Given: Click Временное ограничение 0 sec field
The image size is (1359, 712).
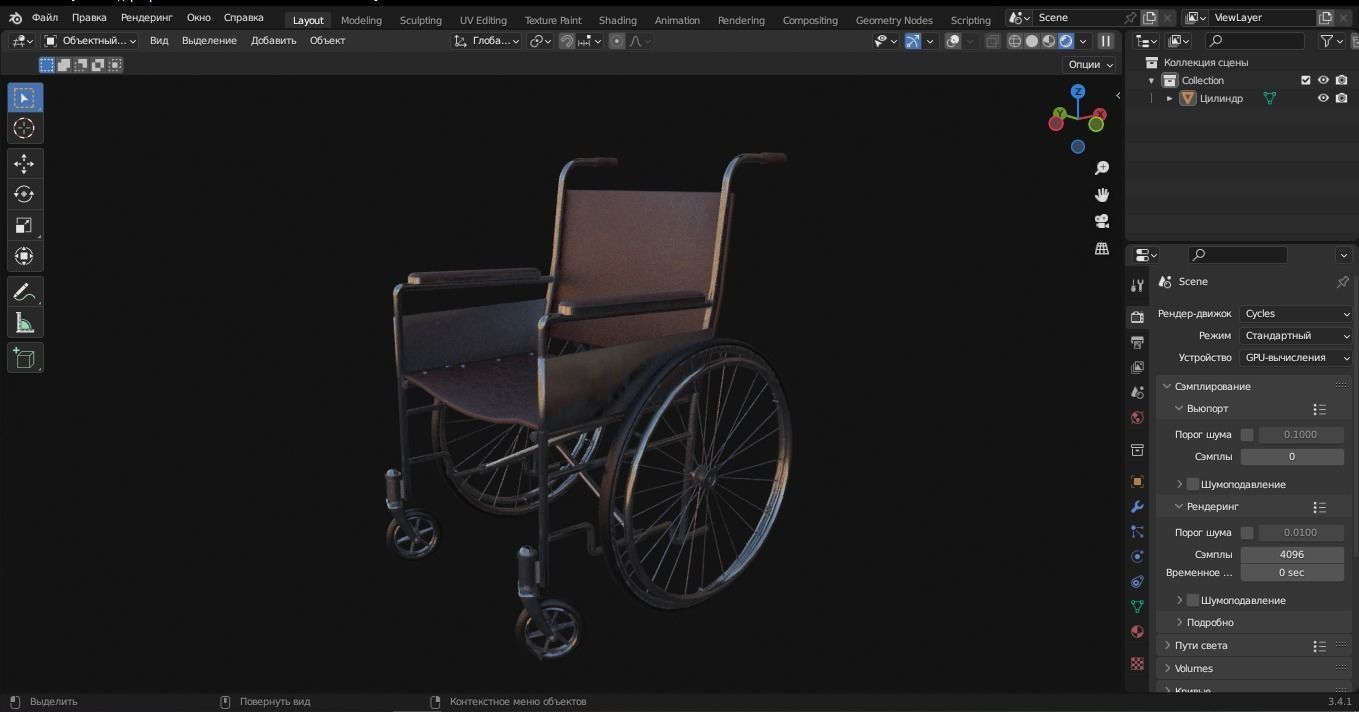Looking at the screenshot, I should tap(1292, 572).
